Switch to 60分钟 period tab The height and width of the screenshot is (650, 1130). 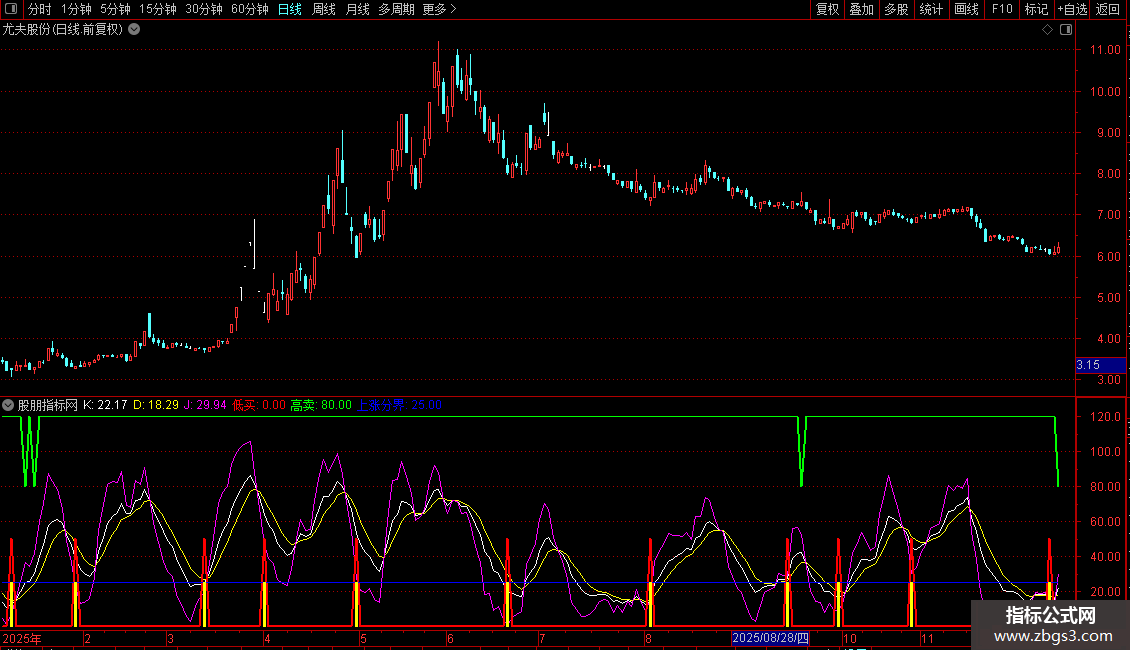[x=249, y=10]
